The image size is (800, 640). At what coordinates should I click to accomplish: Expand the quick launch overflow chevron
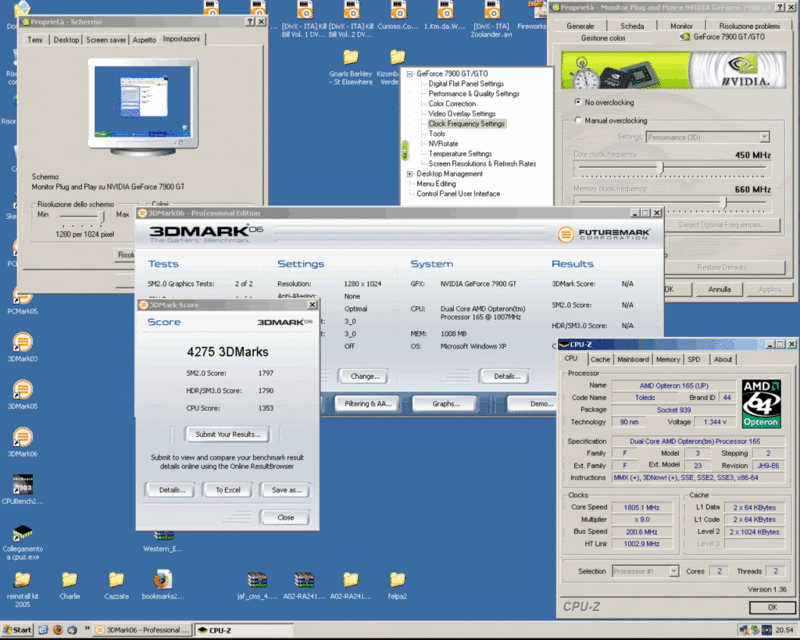(x=87, y=628)
